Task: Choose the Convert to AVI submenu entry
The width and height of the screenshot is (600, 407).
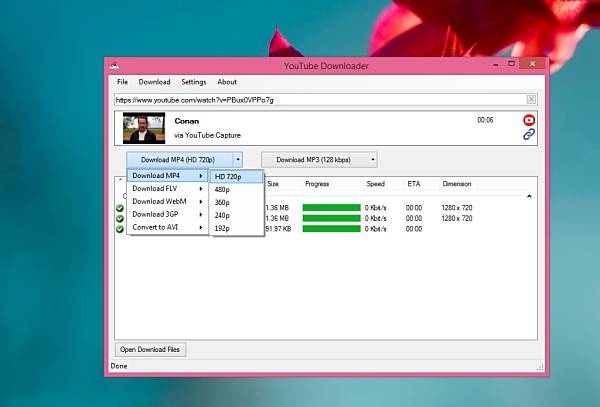Action: point(168,227)
